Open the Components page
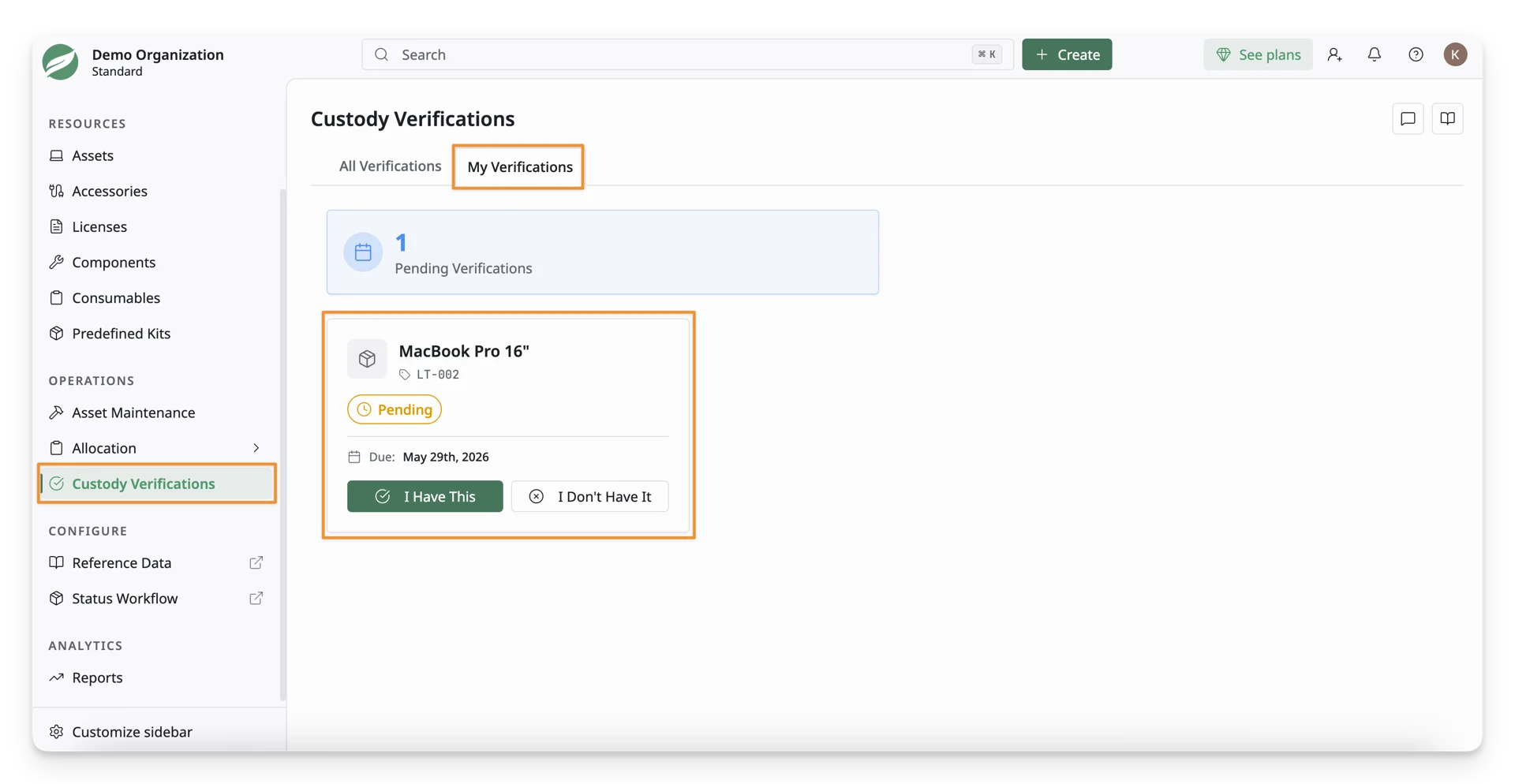This screenshot has width=1515, height=784. 114,262
